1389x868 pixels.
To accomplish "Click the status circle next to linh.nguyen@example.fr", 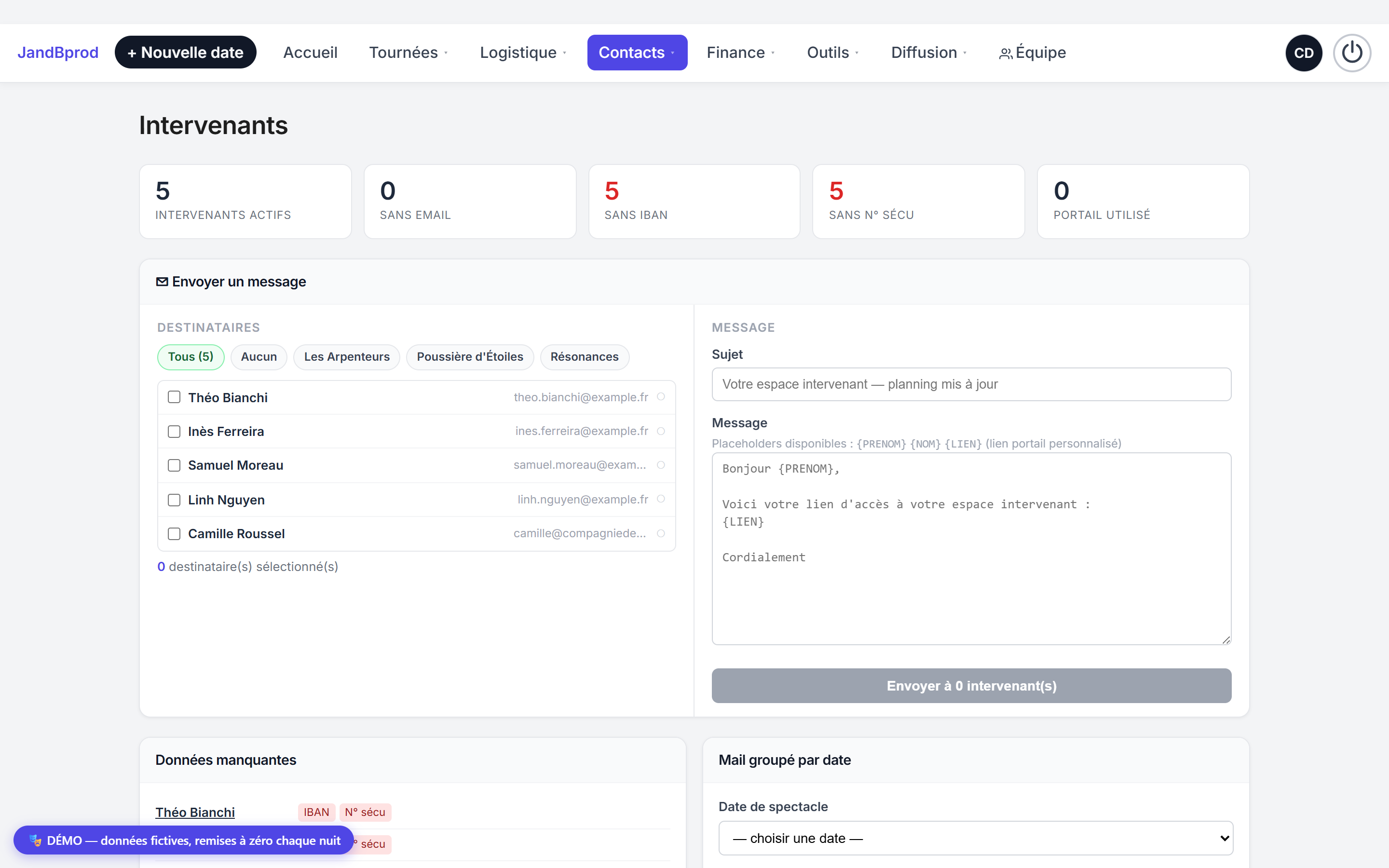I will point(661,499).
